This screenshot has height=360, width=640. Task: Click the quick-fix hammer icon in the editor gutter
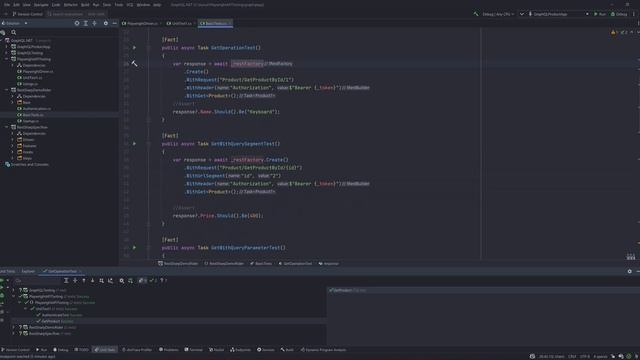(x=134, y=64)
